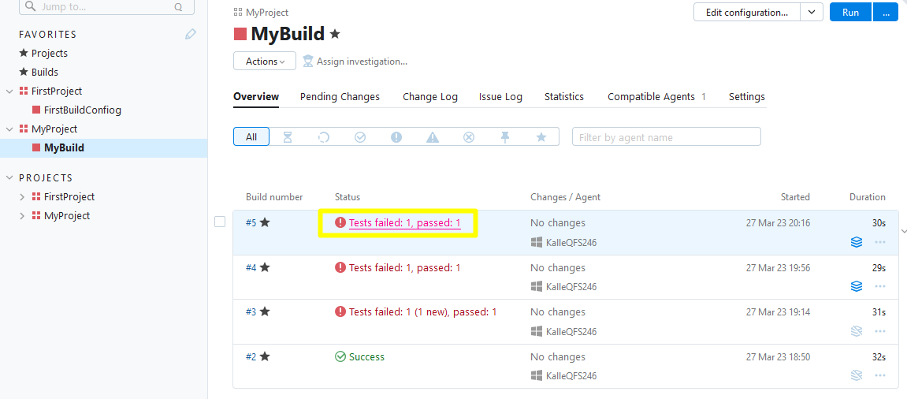Filter builds by pinned pin icon

click(x=505, y=137)
